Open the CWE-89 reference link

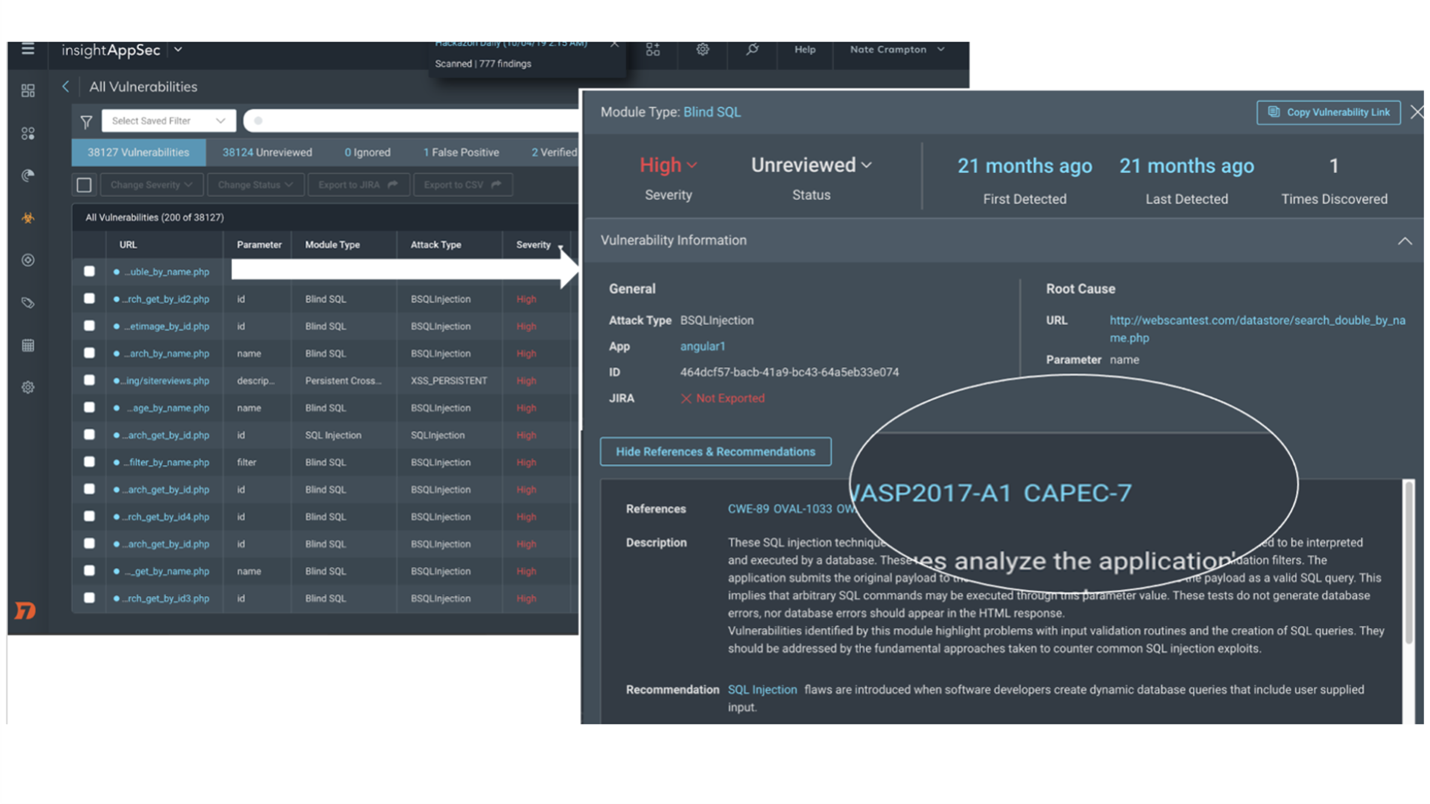pos(747,509)
